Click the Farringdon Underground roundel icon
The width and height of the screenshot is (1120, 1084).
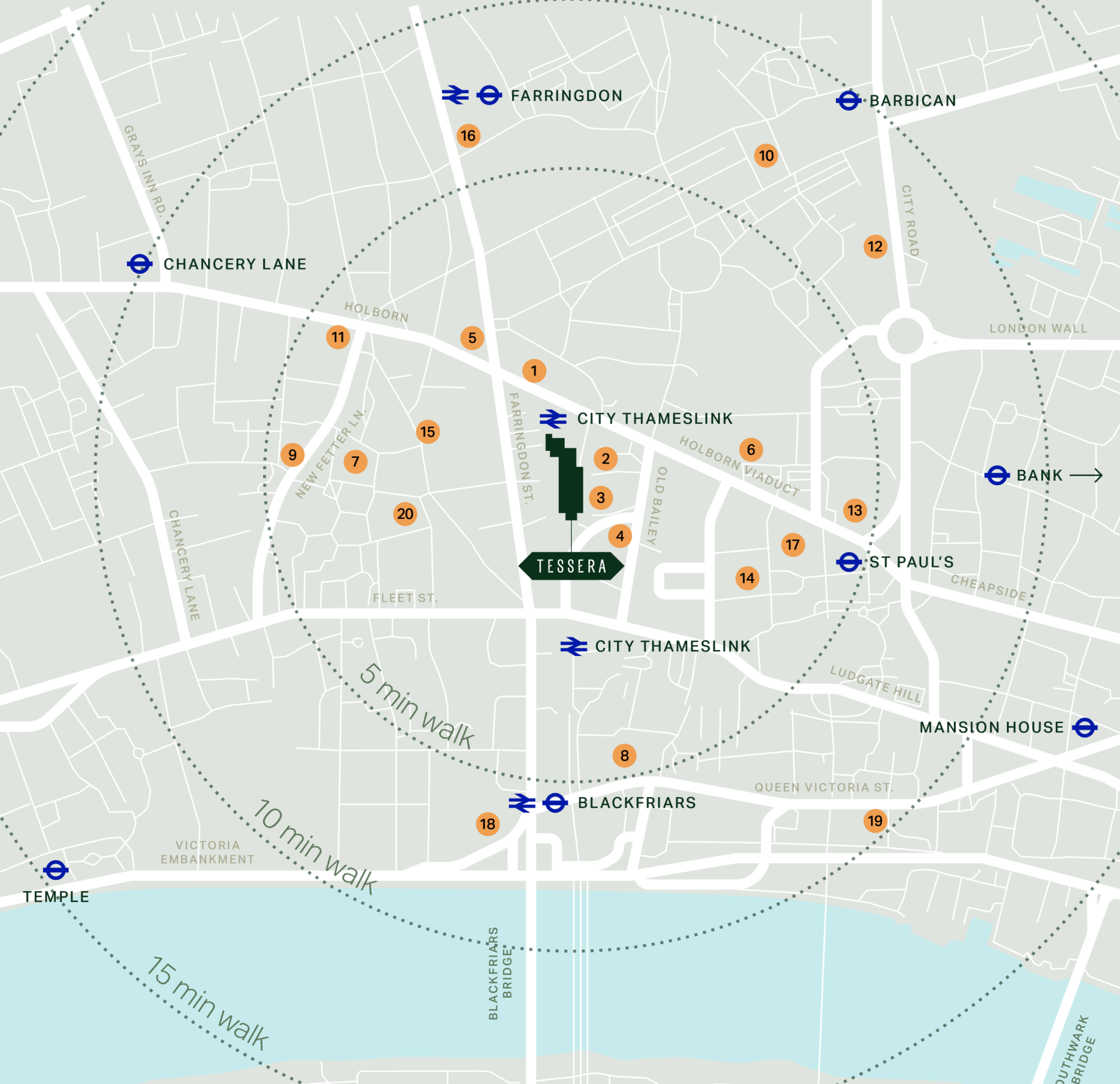[x=489, y=95]
